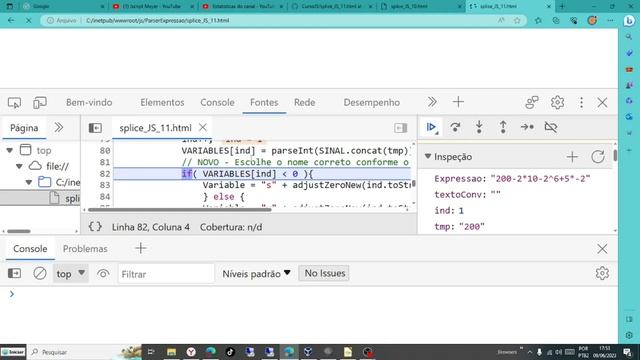Screen dimensions: 640x360
Task: Add page to favorites star
Action: pos(517,20)
